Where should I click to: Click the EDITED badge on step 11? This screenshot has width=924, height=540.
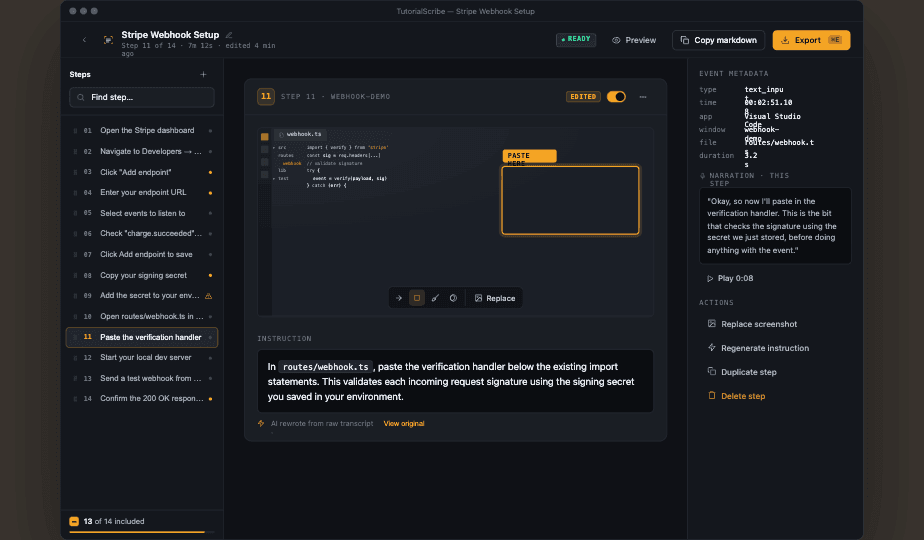[583, 97]
